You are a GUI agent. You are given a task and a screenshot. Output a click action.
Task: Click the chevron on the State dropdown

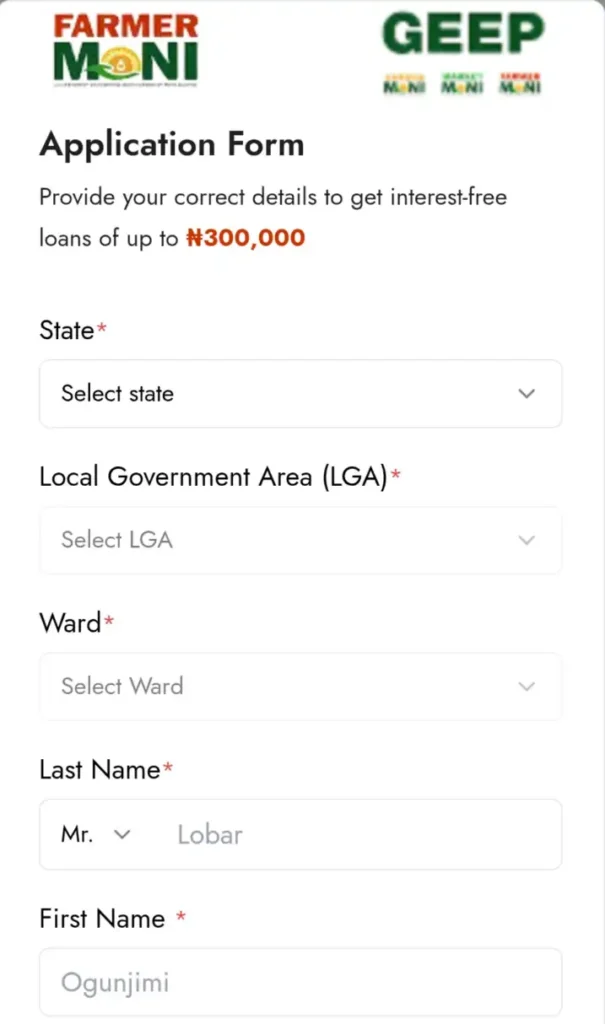tap(526, 394)
